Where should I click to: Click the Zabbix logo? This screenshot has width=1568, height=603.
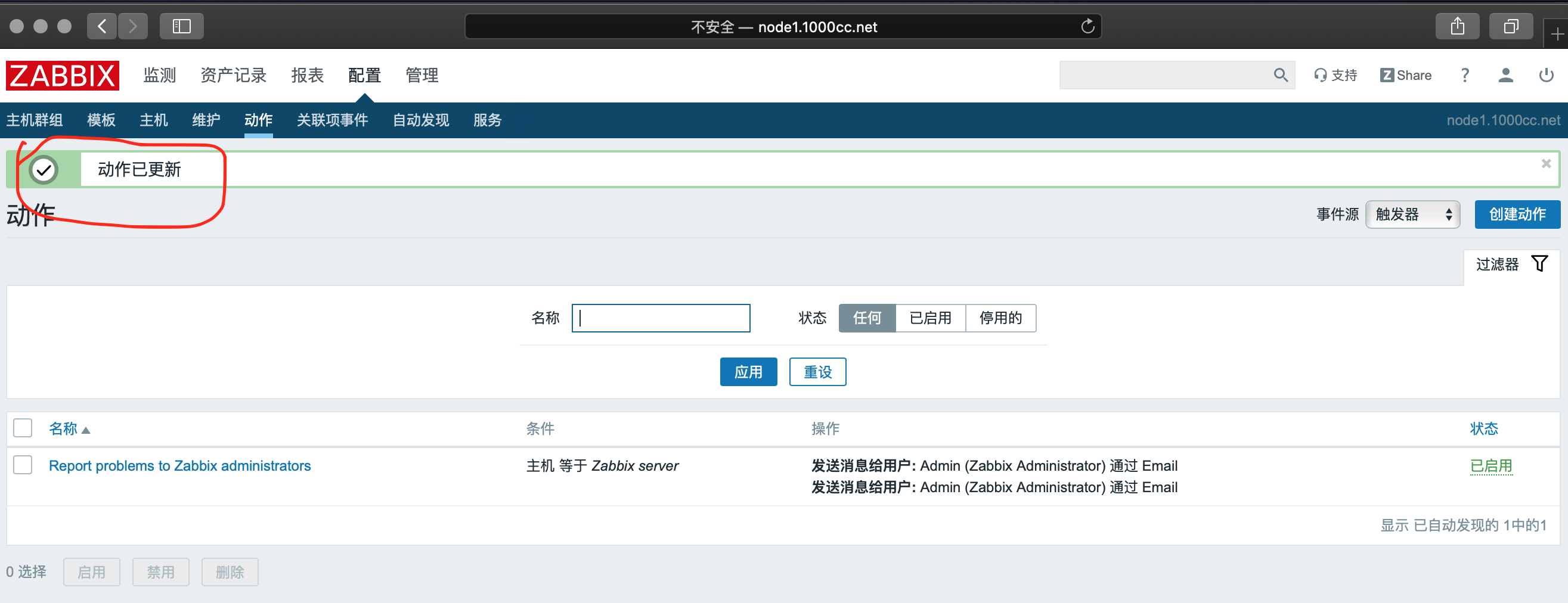point(62,76)
